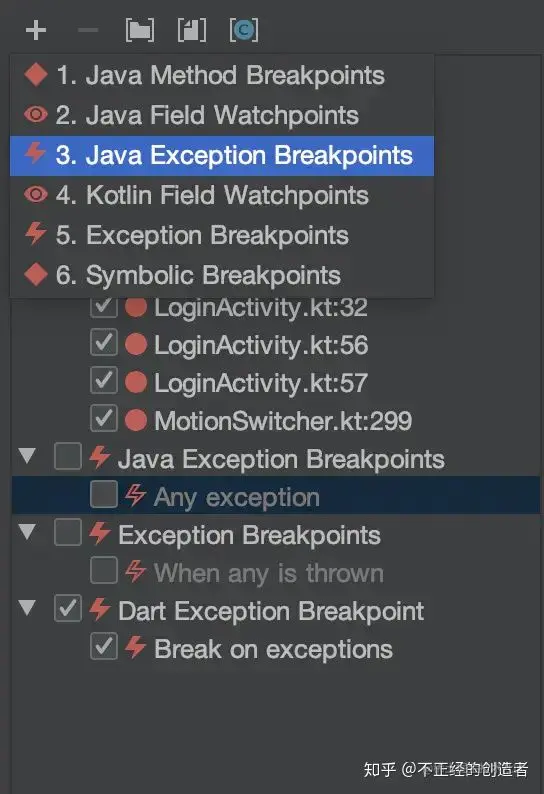The width and height of the screenshot is (544, 794).
Task: Click the minus remove breakpoint icon
Action: coord(88,30)
